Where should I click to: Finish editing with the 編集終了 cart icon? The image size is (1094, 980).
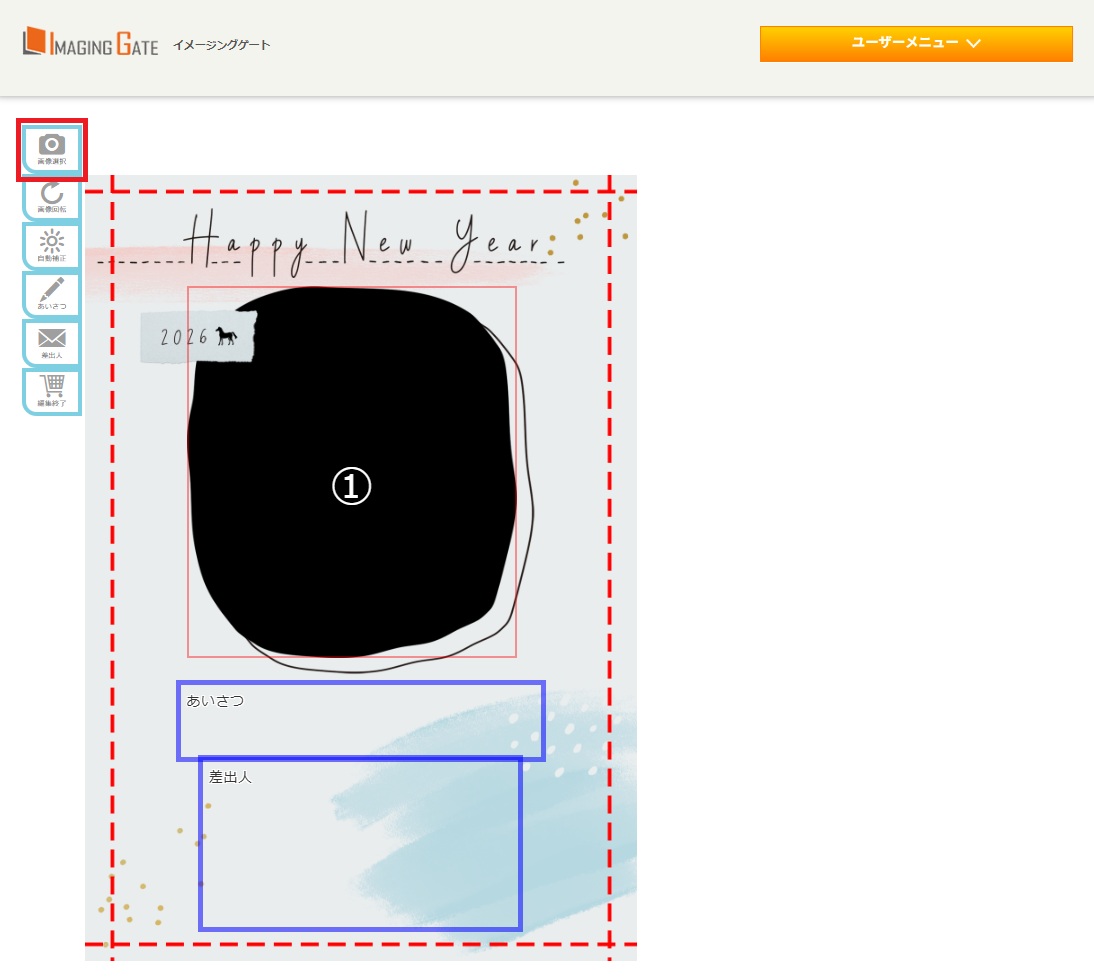click(52, 391)
